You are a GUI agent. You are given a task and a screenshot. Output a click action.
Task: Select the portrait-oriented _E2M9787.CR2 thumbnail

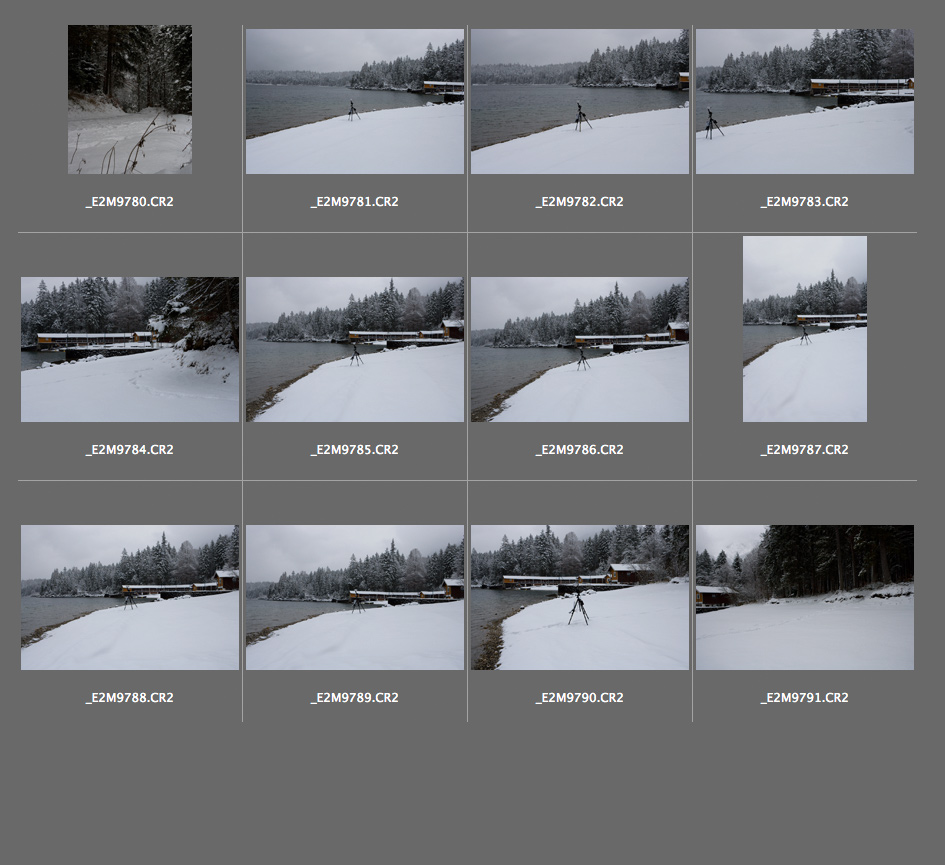[x=804, y=329]
